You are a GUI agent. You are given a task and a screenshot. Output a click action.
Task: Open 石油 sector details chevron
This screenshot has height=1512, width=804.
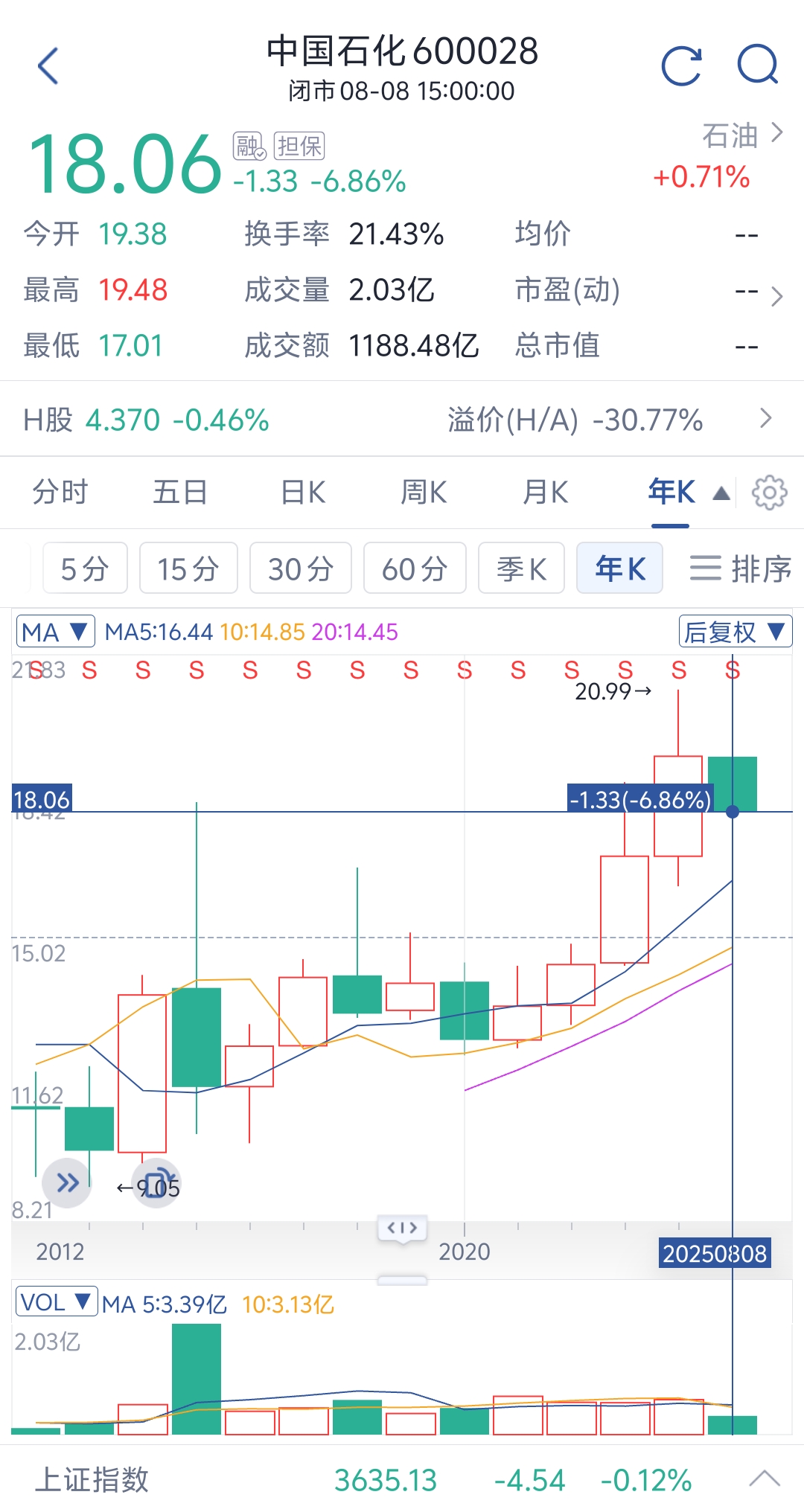click(777, 133)
